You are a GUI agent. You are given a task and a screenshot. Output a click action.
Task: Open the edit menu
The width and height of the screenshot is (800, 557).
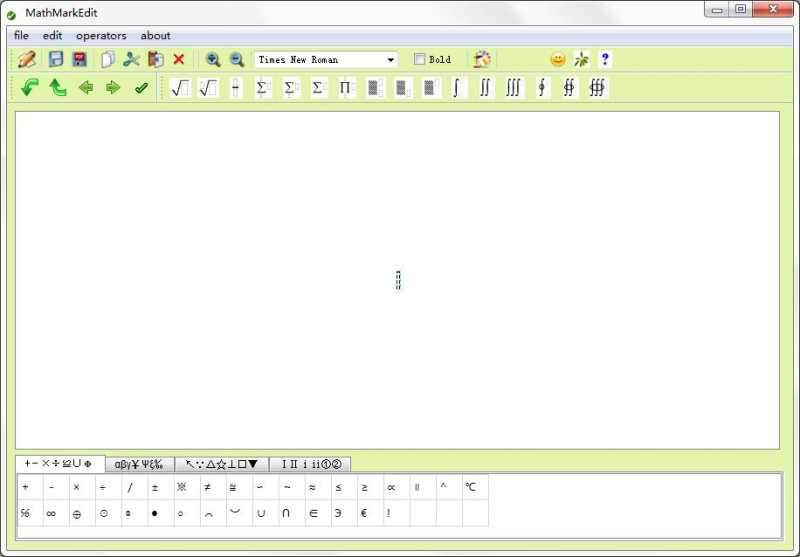click(52, 36)
